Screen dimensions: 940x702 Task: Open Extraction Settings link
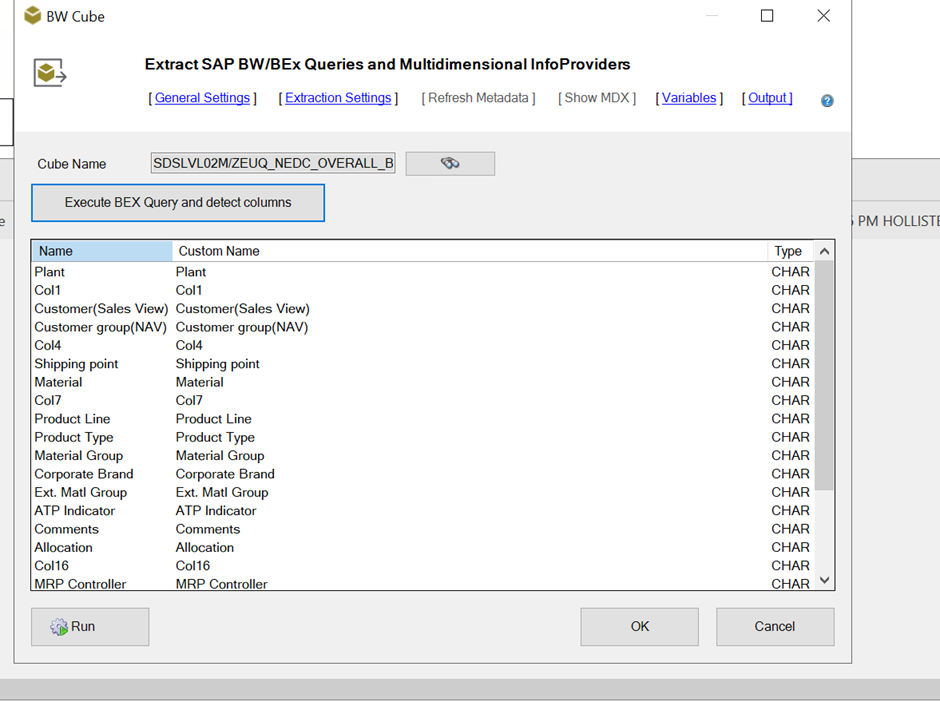click(338, 98)
